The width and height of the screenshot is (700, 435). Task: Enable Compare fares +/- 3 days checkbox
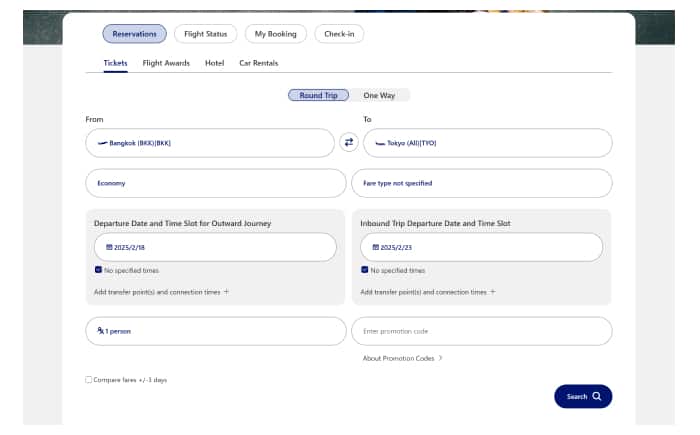coord(89,380)
